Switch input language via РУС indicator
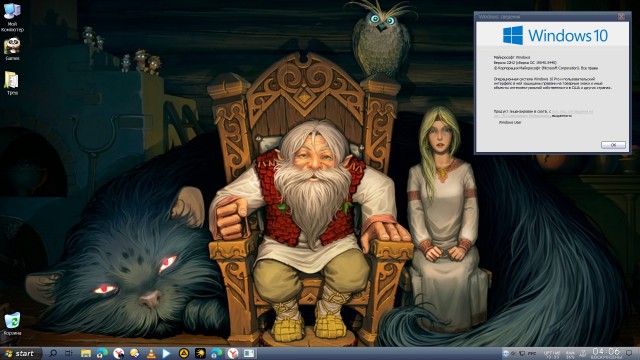This screenshot has height=360, width=640. pos(532,353)
